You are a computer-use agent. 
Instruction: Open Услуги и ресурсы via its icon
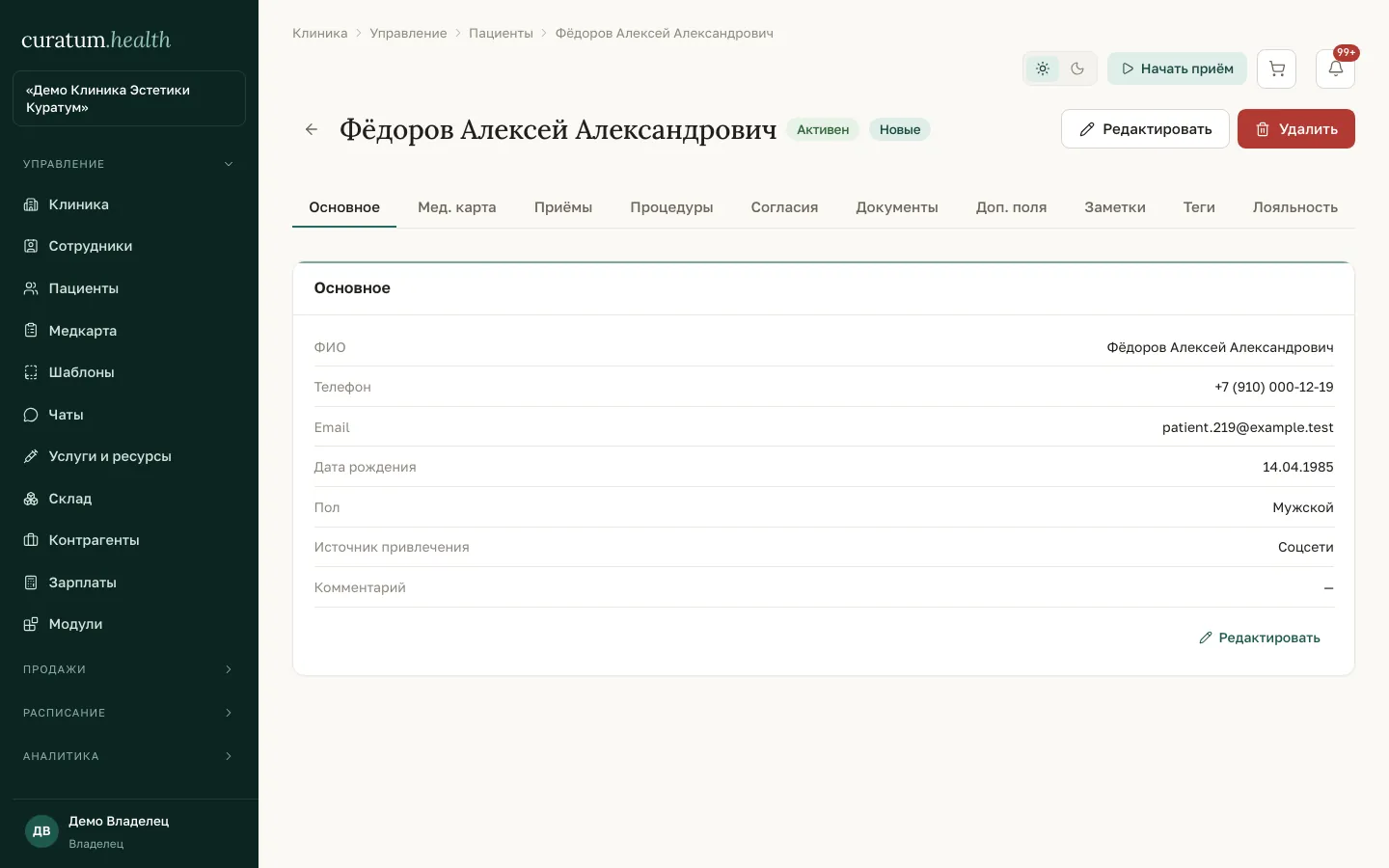pyautogui.click(x=31, y=456)
